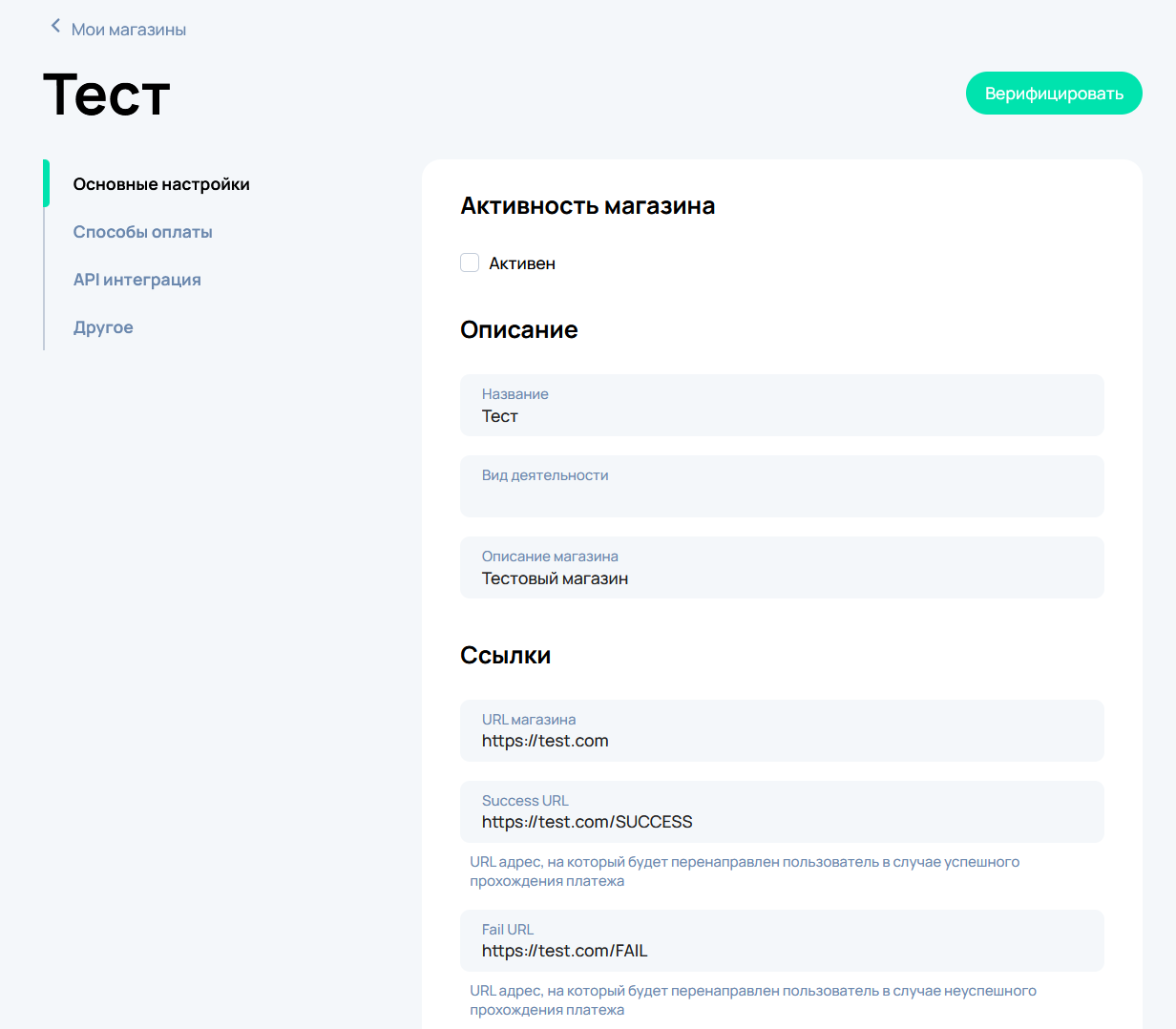This screenshot has height=1029, width=1176.
Task: Select the Другое sidebar item
Action: pos(103,327)
